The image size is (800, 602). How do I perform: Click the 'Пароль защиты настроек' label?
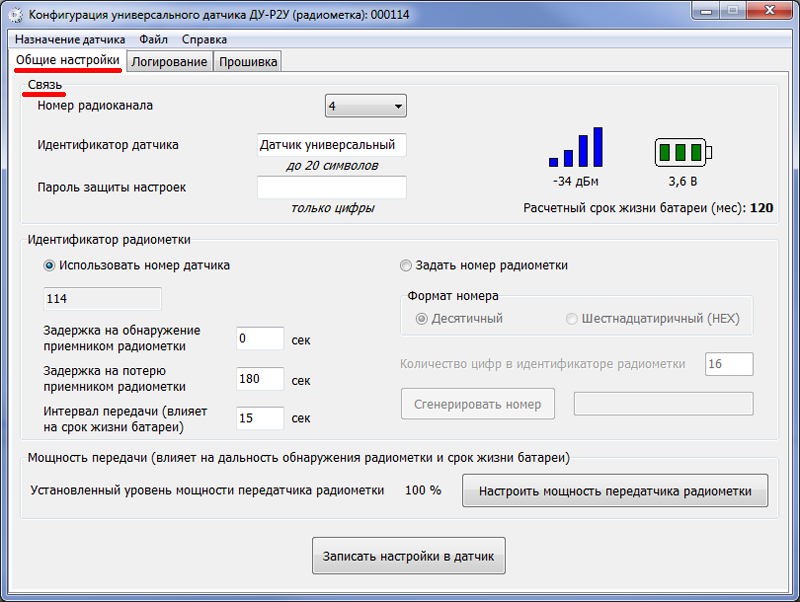111,187
